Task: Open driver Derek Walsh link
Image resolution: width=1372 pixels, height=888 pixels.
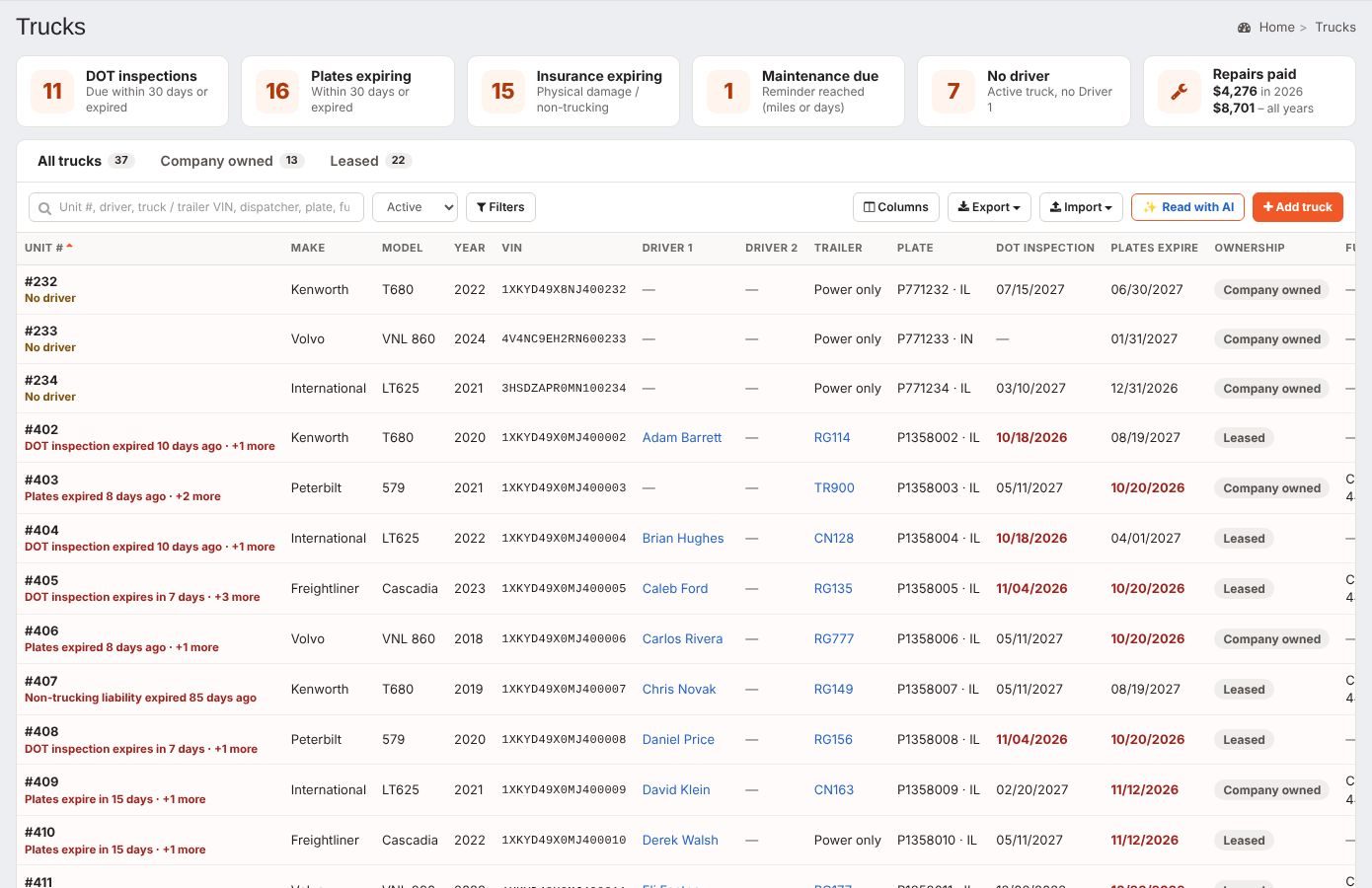Action: point(680,840)
